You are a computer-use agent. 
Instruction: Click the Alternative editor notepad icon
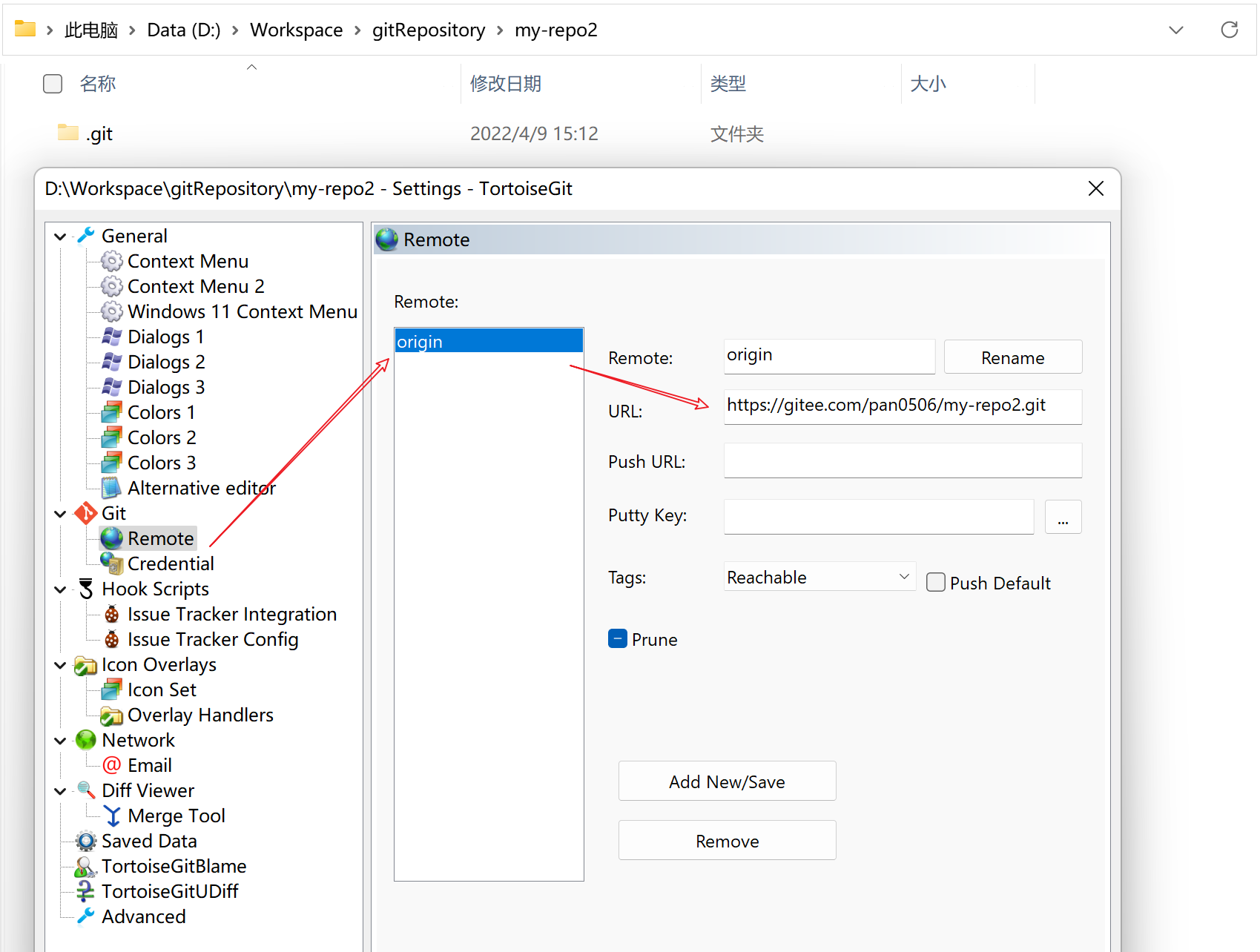[111, 488]
